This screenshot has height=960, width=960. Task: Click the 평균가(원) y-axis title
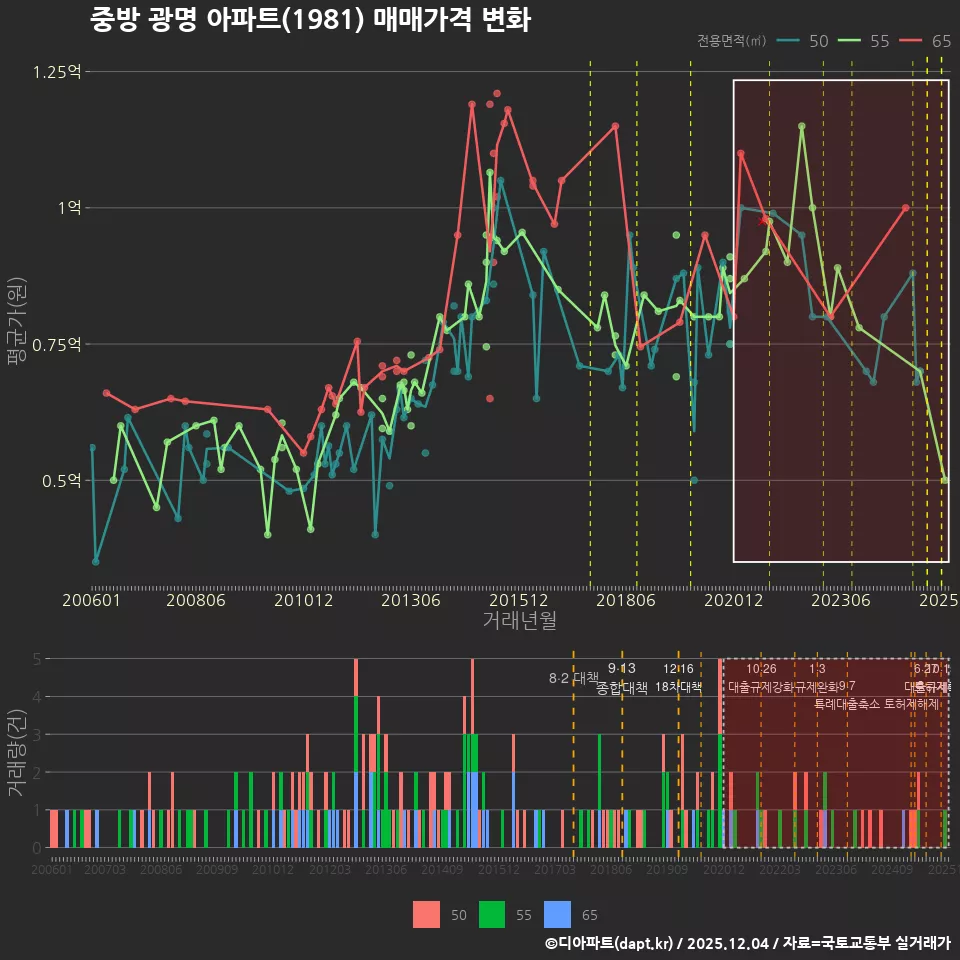pos(16,322)
